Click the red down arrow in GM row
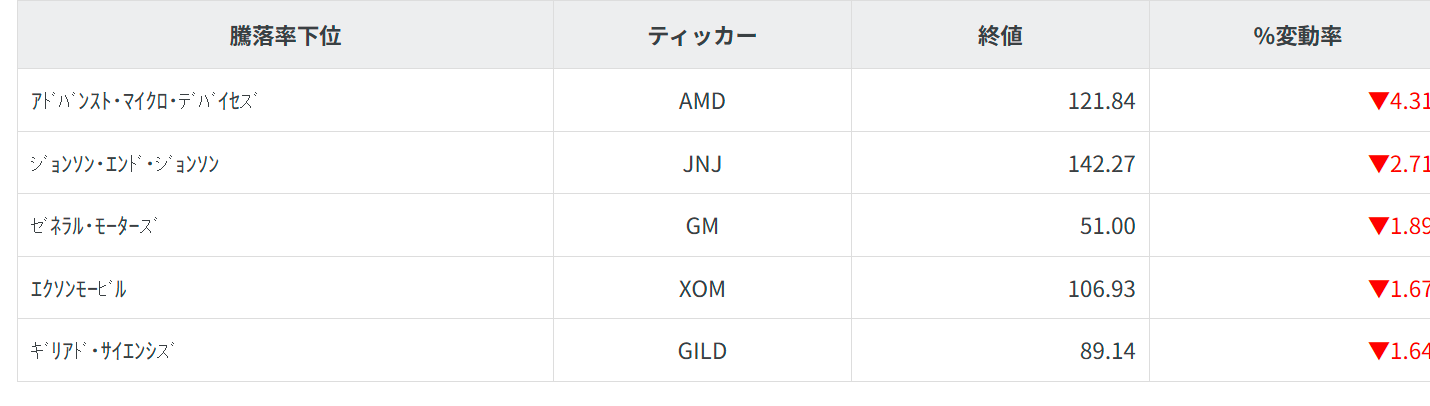Screen dimensions: 1430x406 [1379, 226]
